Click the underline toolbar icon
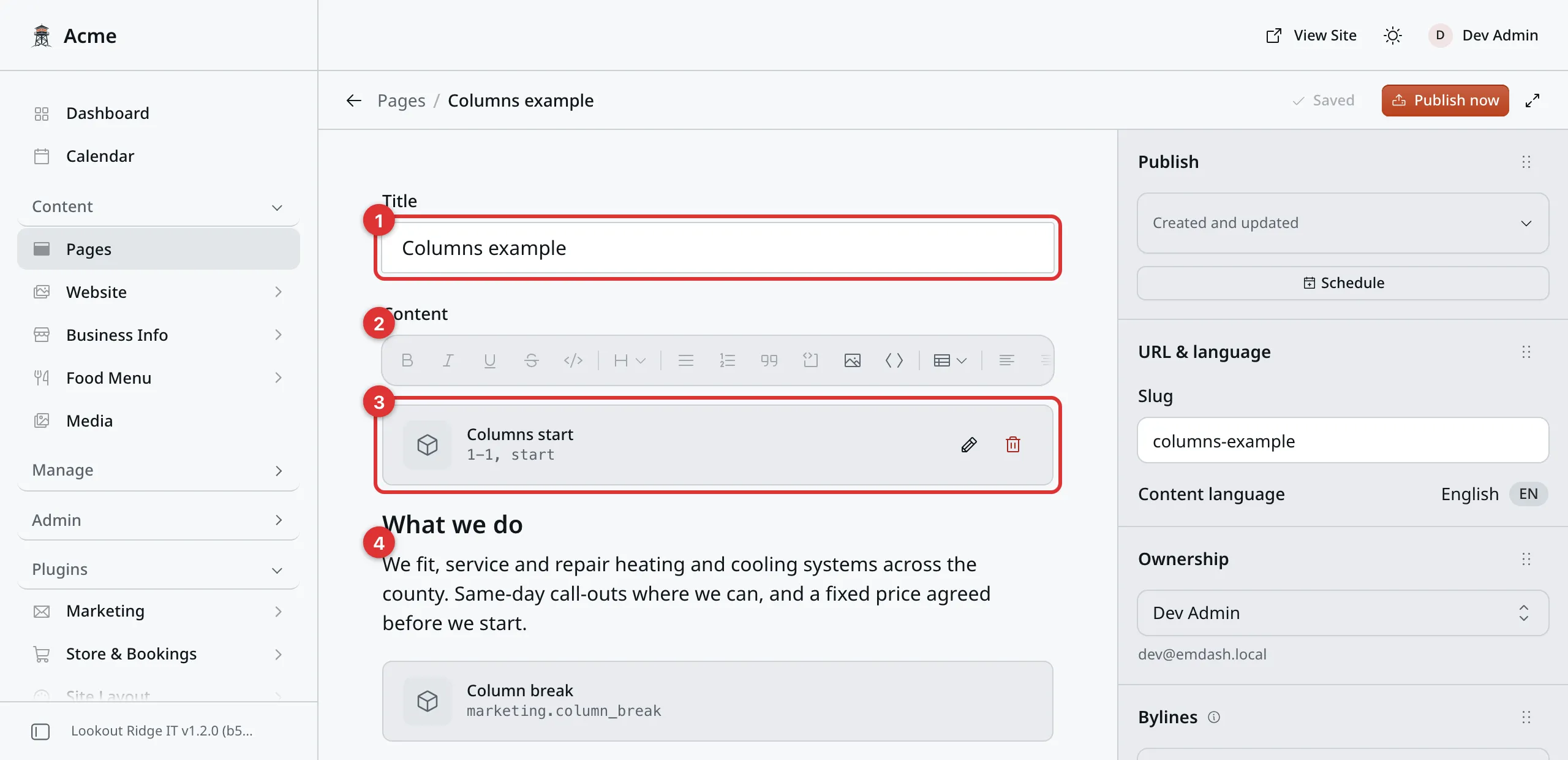1568x760 pixels. point(490,360)
